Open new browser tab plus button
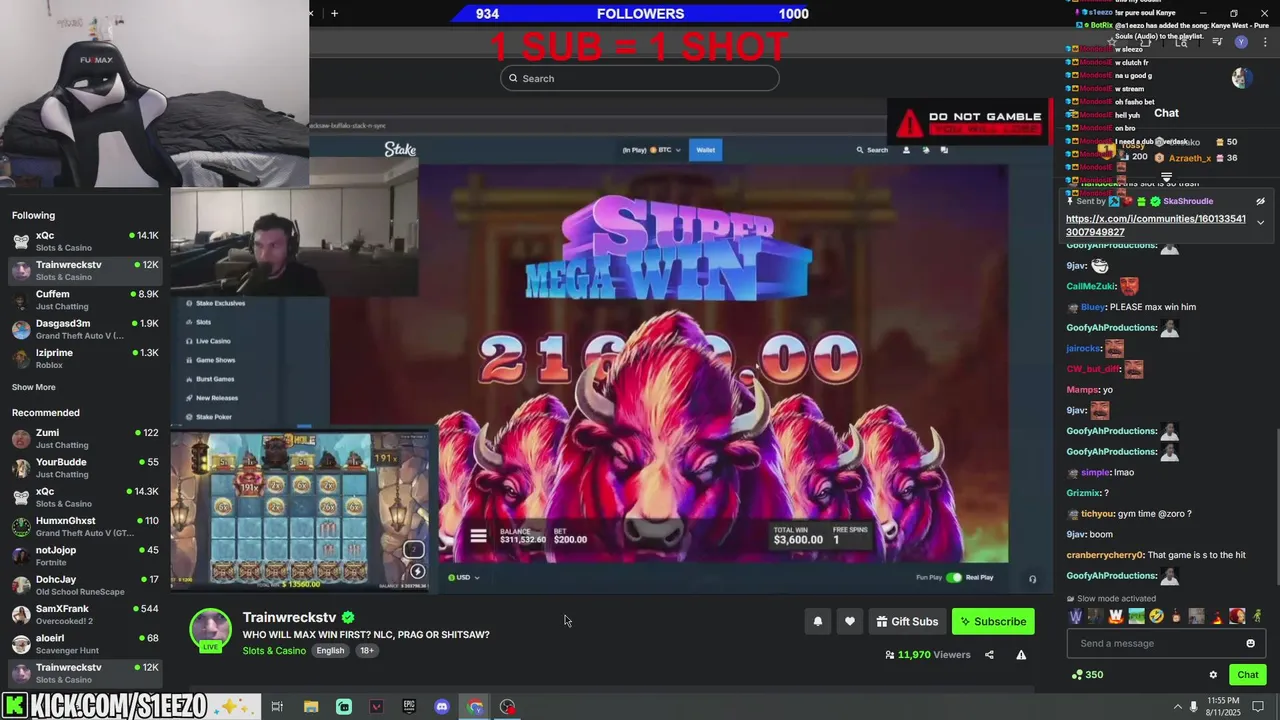Viewport: 1280px width, 720px height. 334,13
